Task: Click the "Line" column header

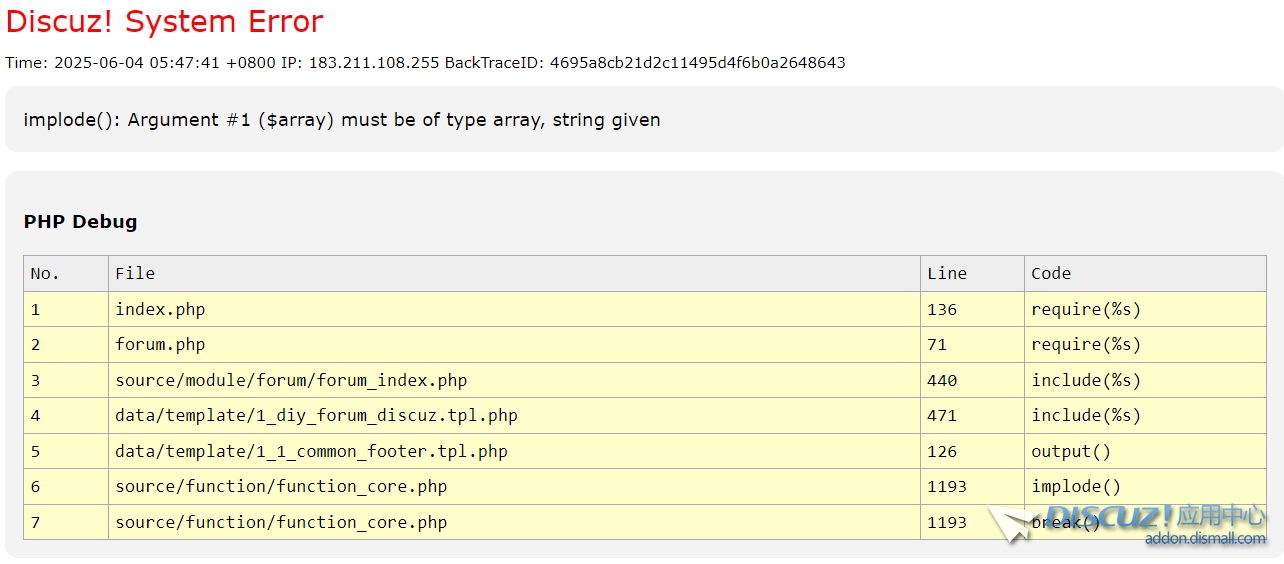Action: (947, 273)
